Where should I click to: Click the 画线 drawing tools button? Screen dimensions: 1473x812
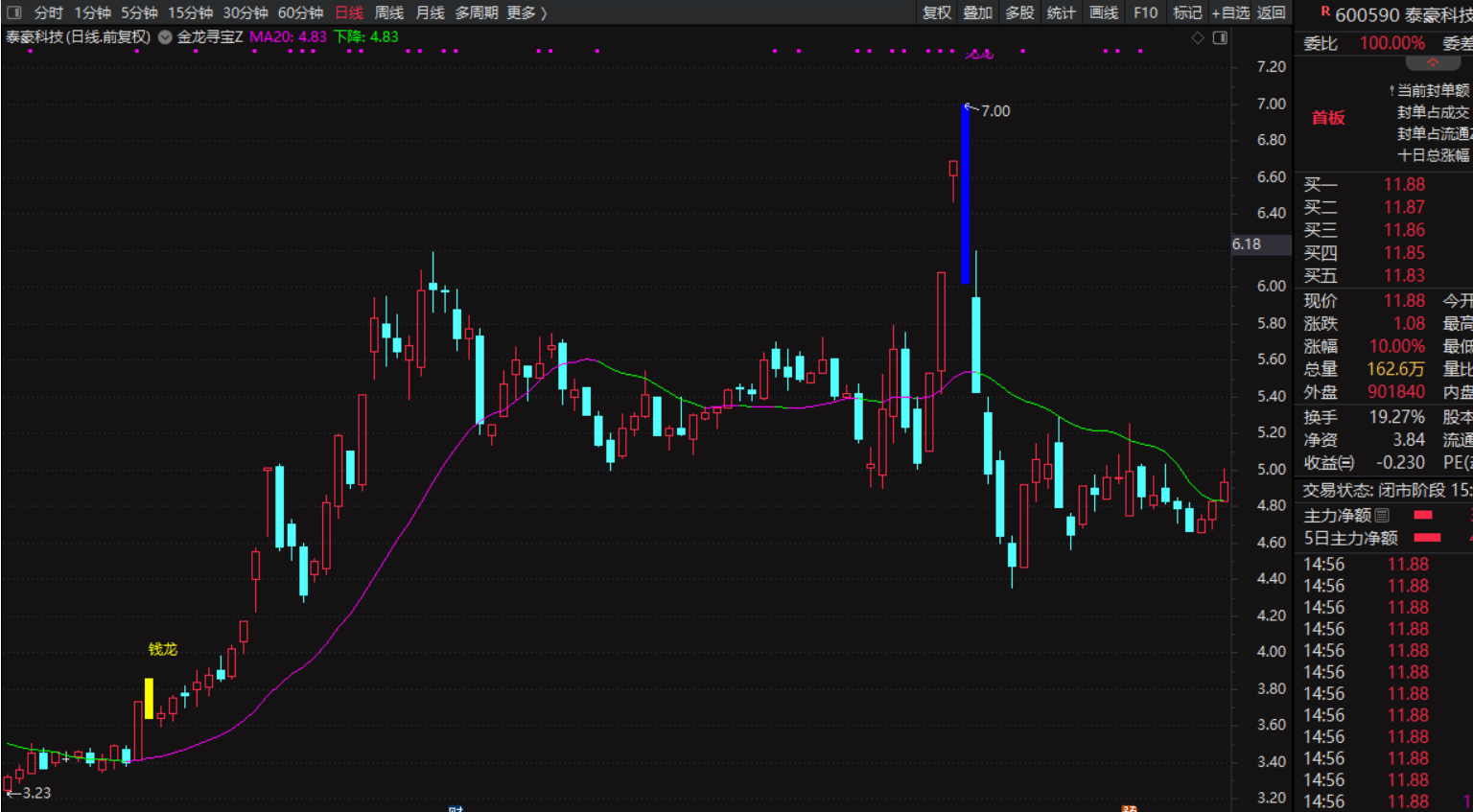click(x=1104, y=12)
